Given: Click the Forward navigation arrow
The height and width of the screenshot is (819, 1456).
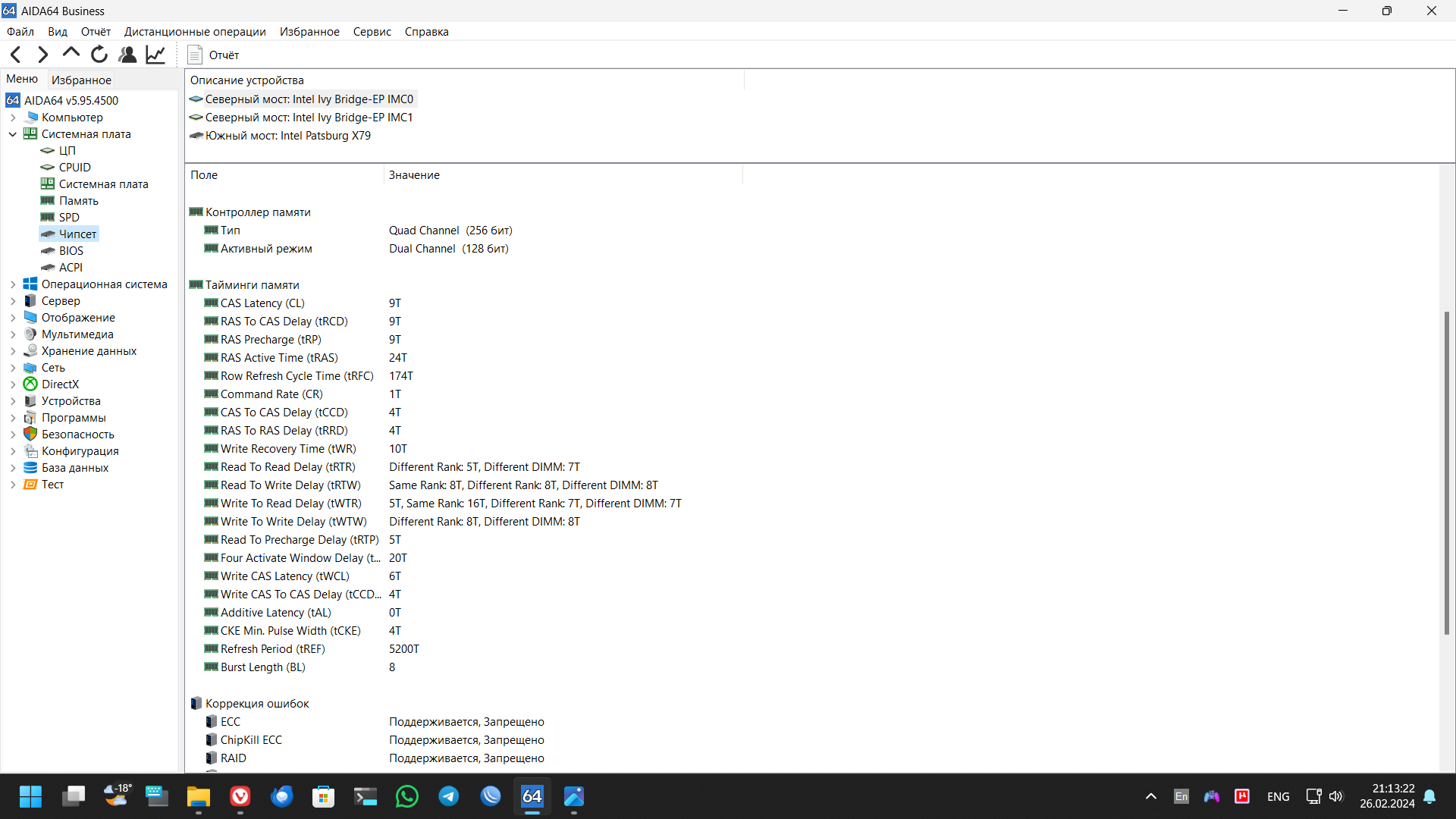Looking at the screenshot, I should 43,55.
